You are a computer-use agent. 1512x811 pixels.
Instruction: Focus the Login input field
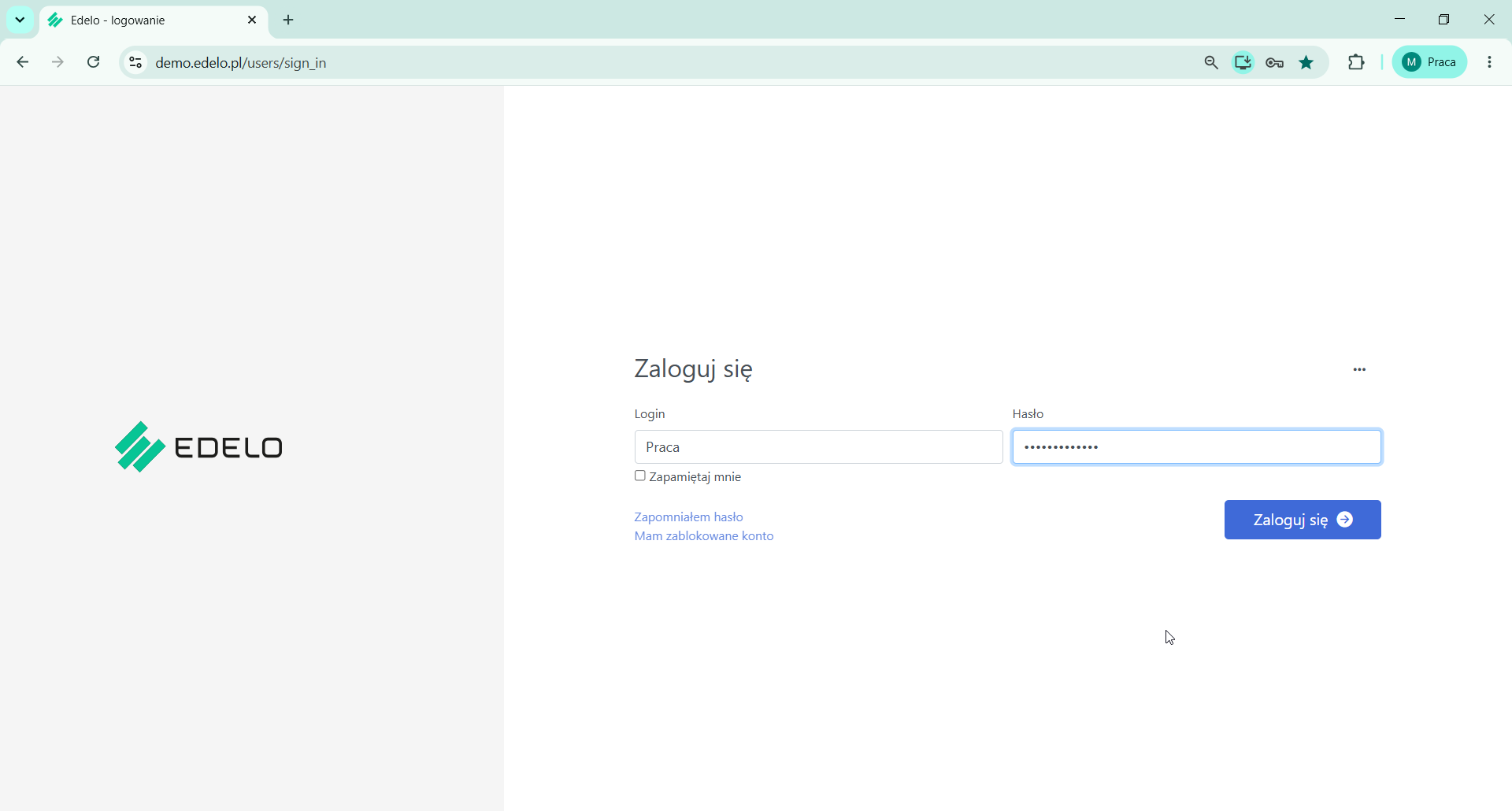click(819, 447)
